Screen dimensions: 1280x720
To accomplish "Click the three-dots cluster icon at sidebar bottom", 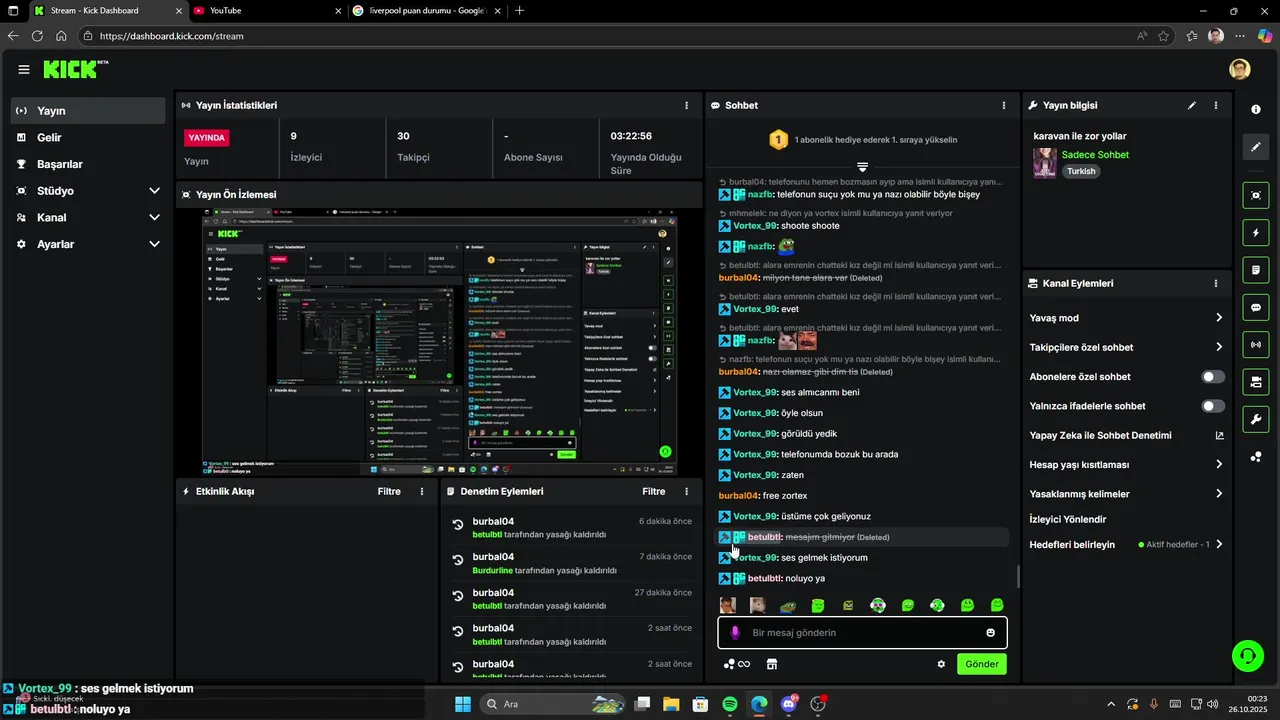I will click(1256, 457).
